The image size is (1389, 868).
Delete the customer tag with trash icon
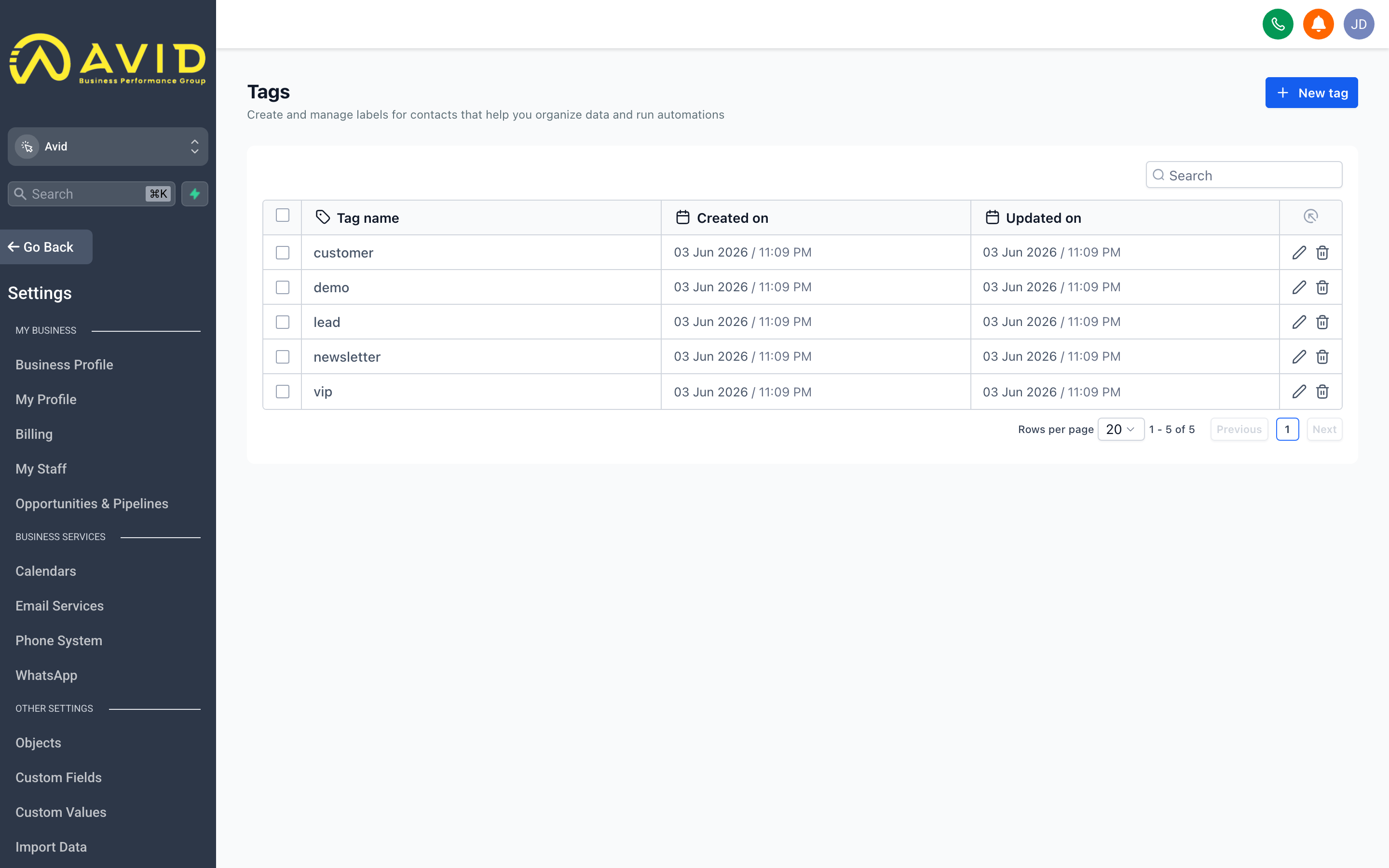1322,253
